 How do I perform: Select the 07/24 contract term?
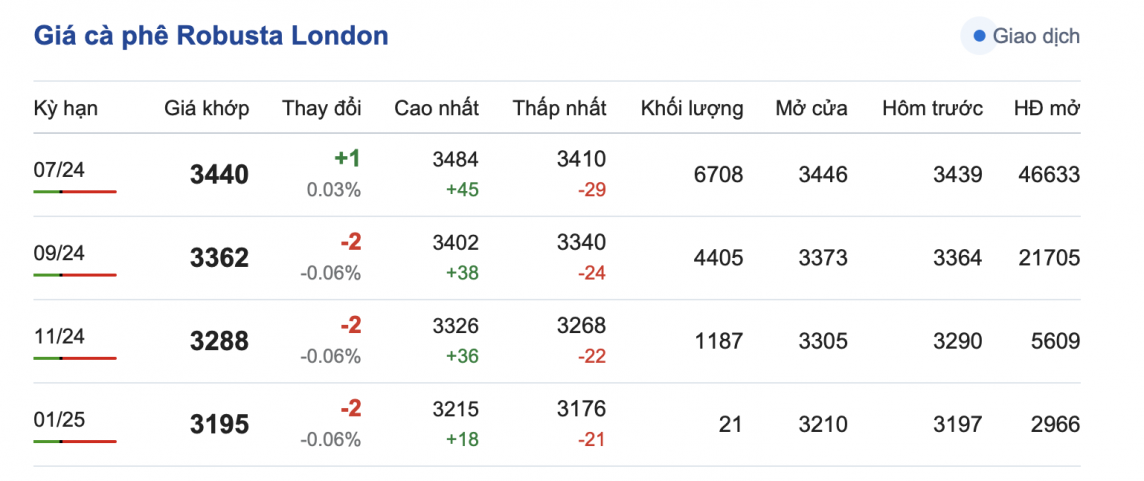coord(59,169)
